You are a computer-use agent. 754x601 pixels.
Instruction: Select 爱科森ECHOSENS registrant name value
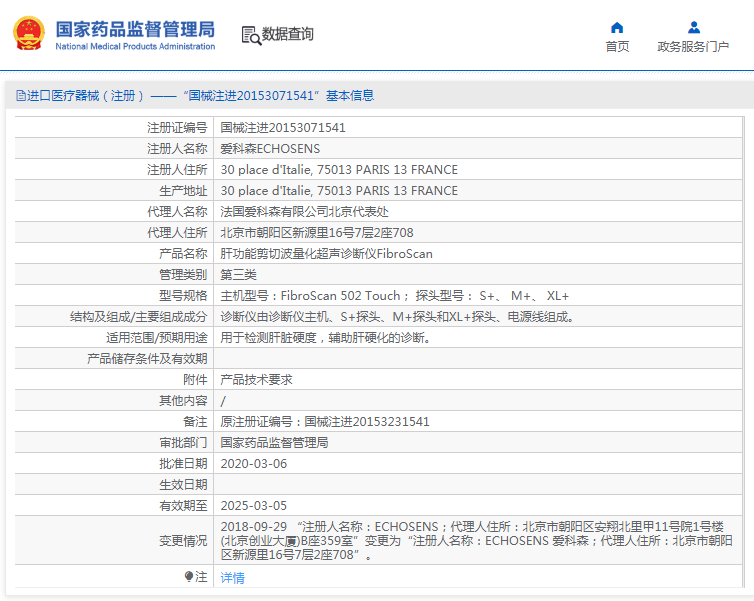coord(270,149)
